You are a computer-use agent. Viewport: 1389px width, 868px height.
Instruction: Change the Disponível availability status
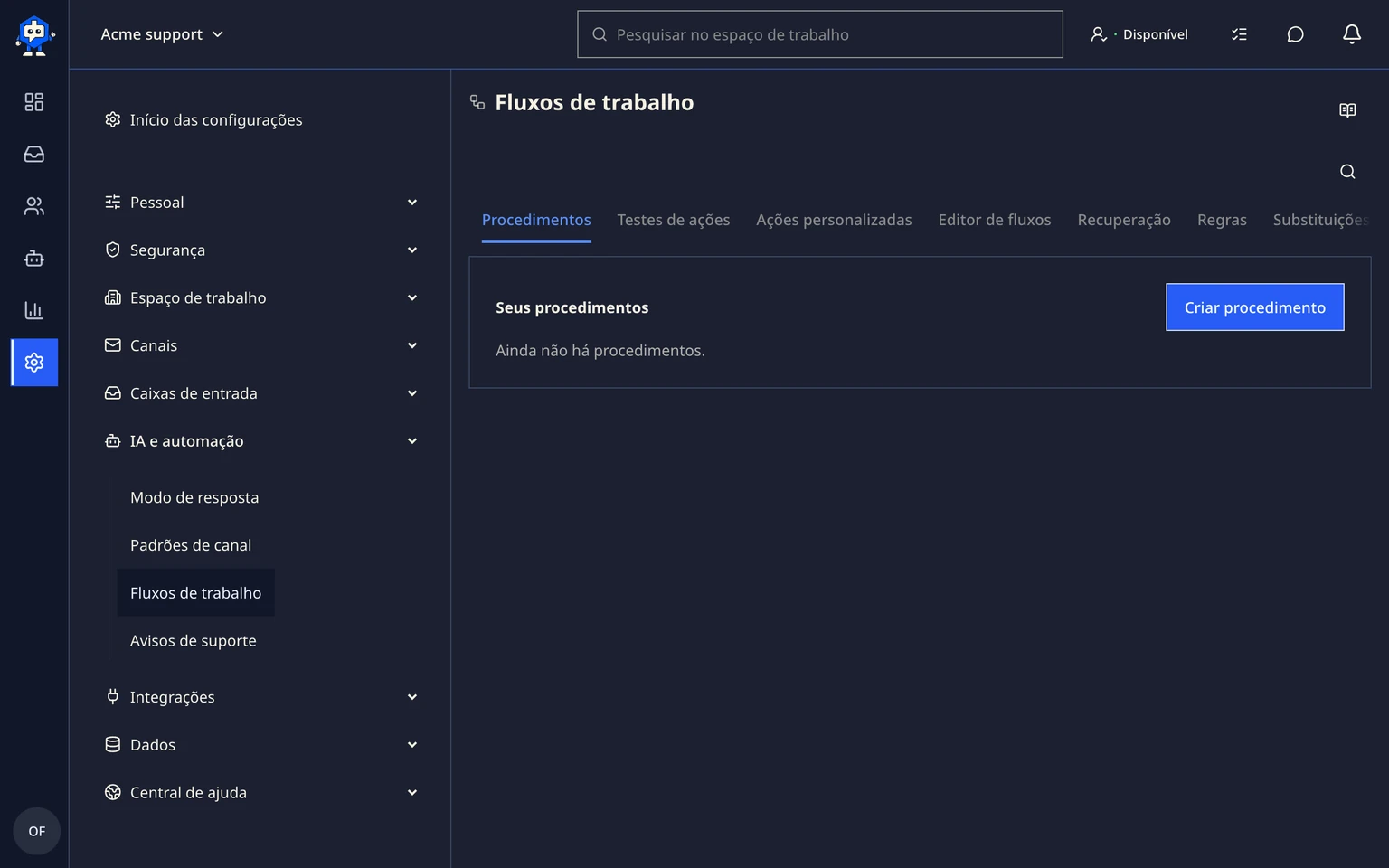[x=1139, y=34]
